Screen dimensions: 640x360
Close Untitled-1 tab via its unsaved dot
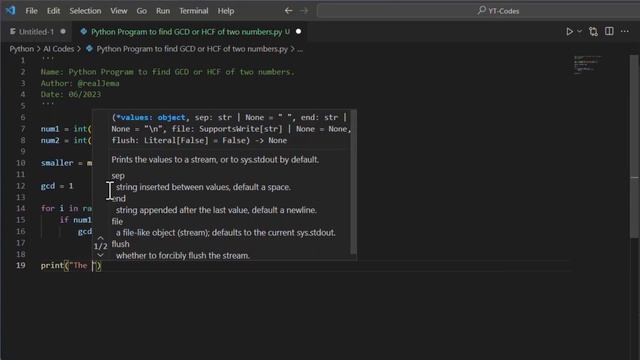[63, 31]
